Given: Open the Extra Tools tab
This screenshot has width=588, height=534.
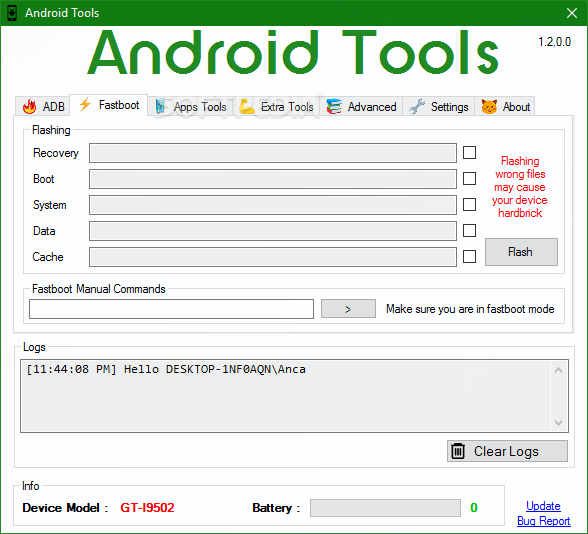Looking at the screenshot, I should coord(277,106).
